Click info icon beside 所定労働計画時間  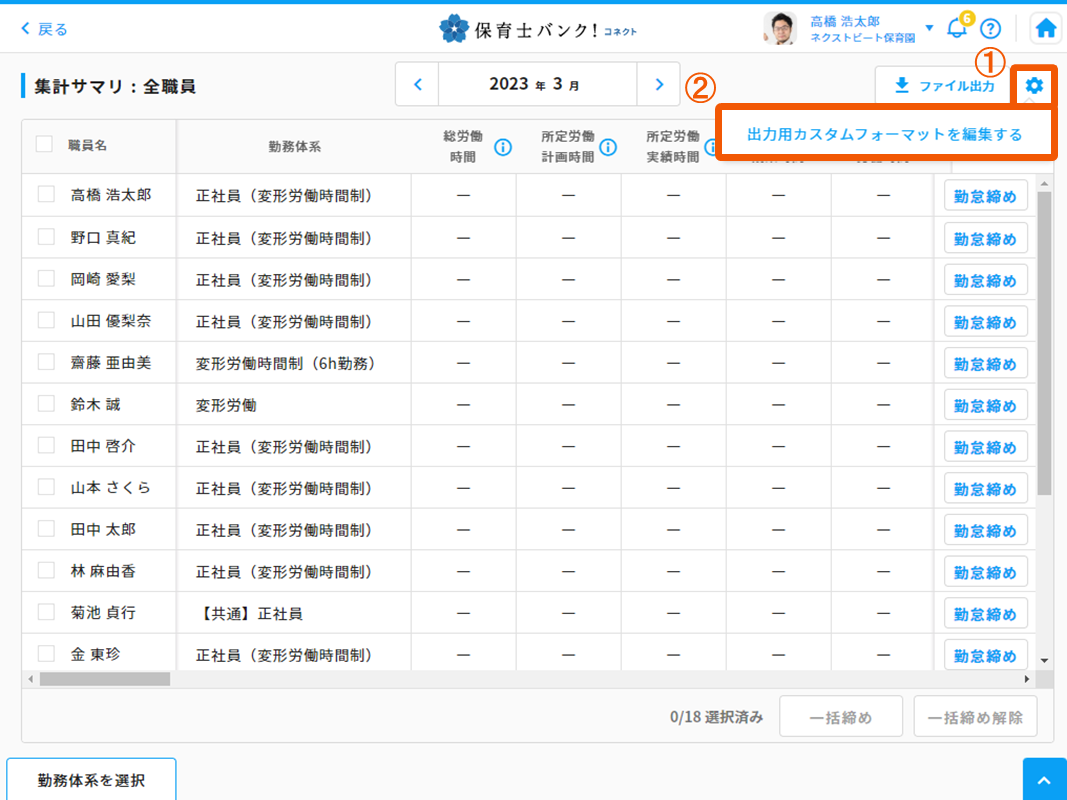[607, 147]
